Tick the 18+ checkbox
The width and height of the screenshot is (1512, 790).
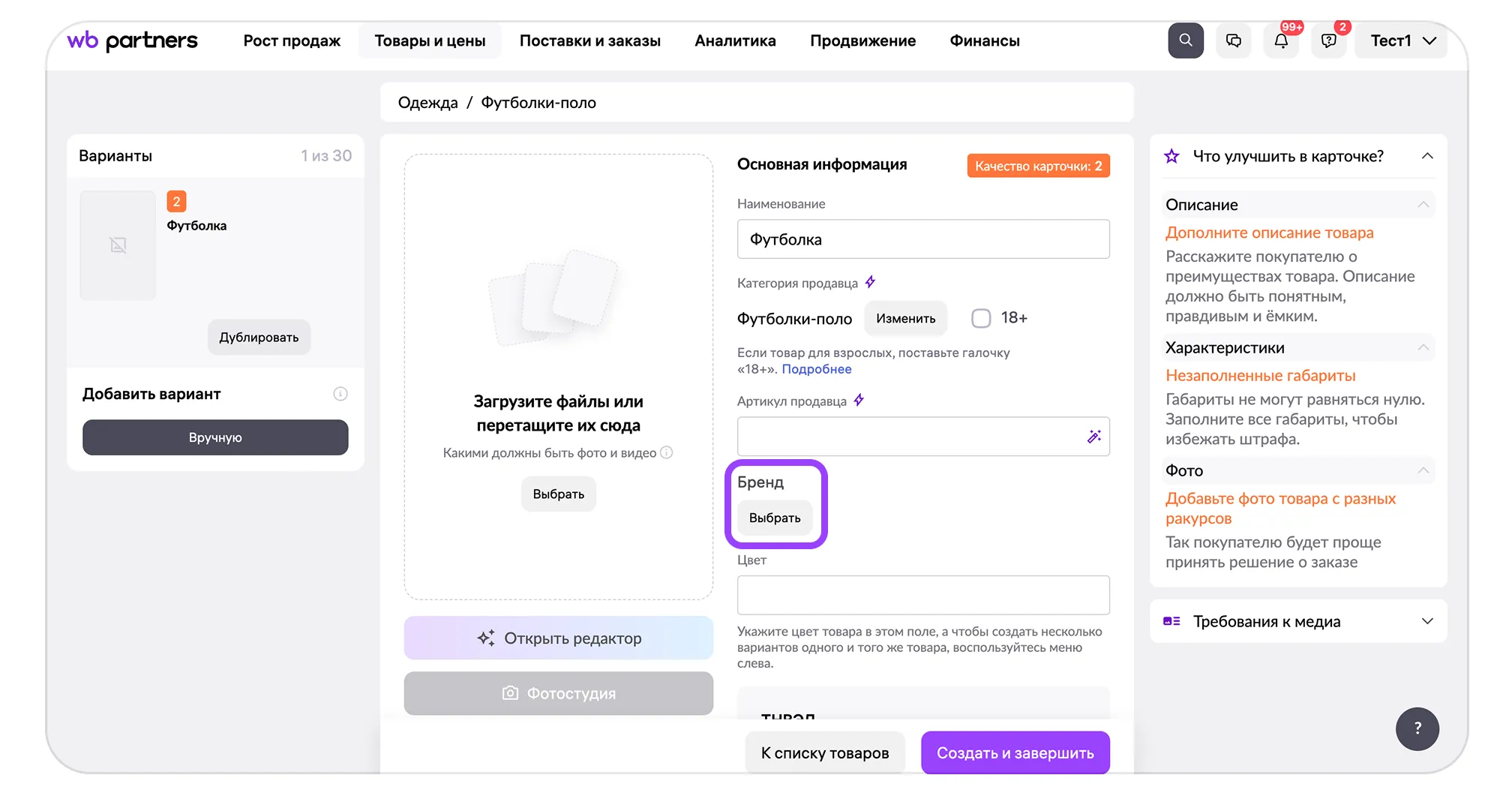981,318
